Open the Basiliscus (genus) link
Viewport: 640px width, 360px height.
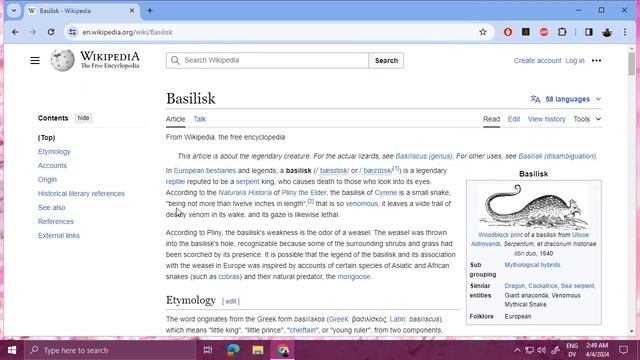[424, 156]
